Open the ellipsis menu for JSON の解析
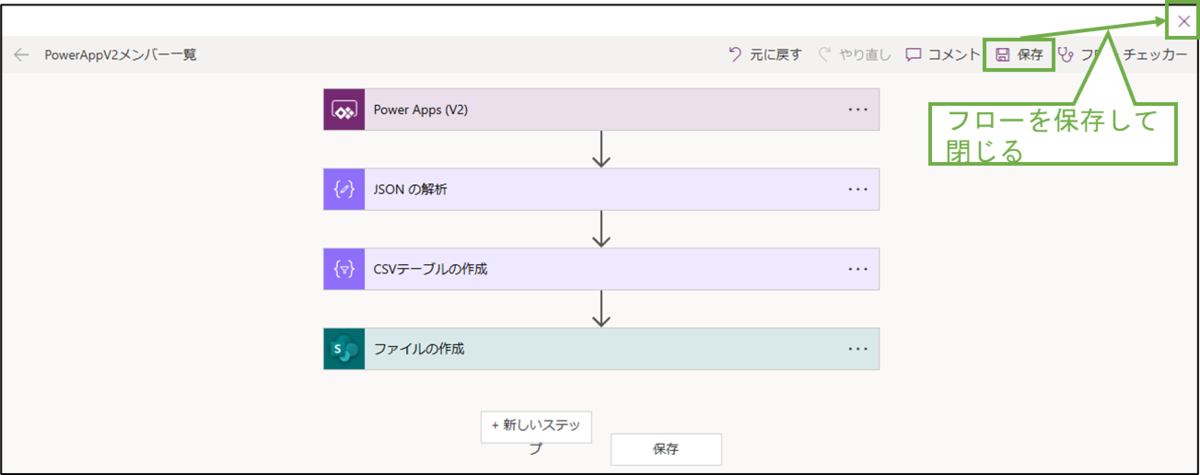The image size is (1200, 475). point(858,189)
